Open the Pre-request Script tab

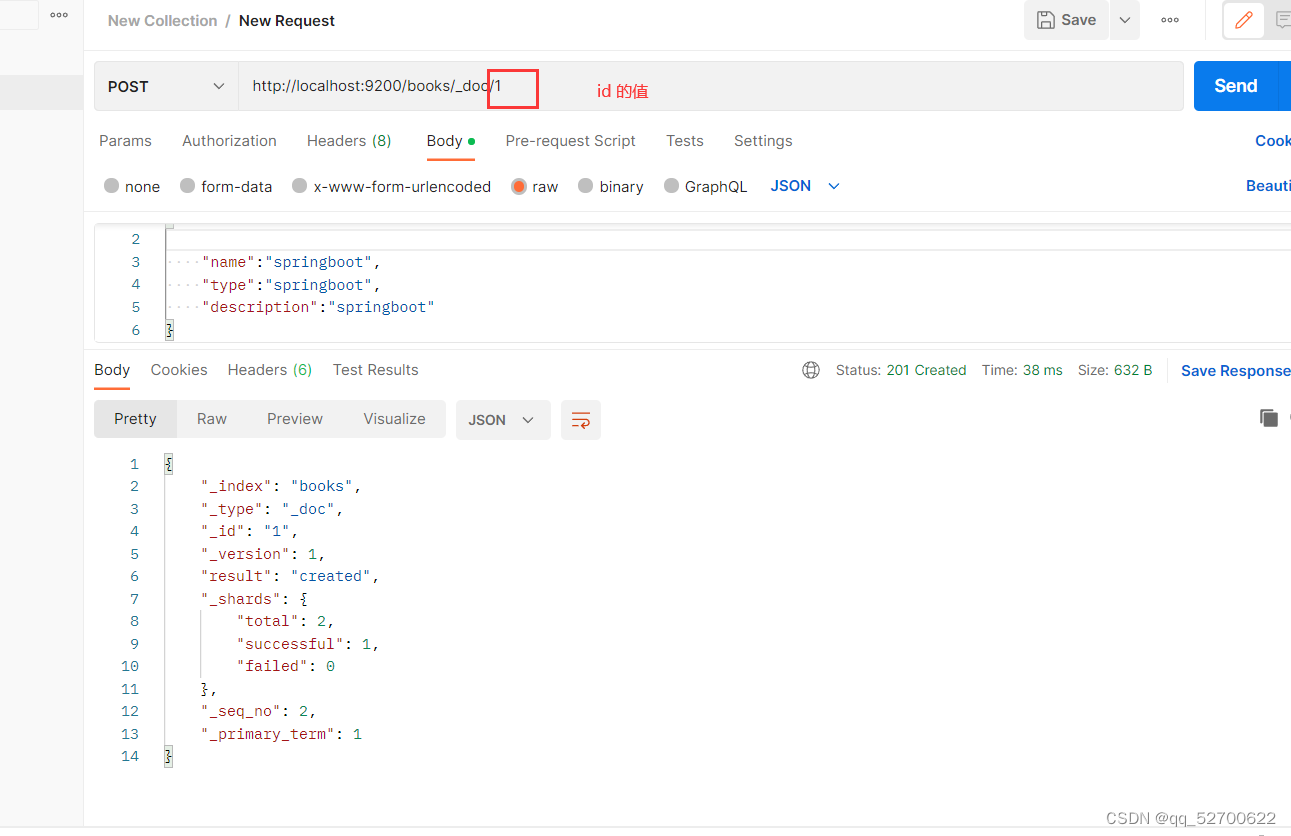point(570,141)
